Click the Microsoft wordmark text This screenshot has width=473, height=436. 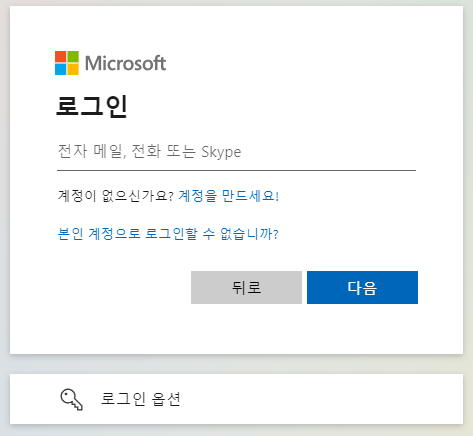[x=125, y=63]
